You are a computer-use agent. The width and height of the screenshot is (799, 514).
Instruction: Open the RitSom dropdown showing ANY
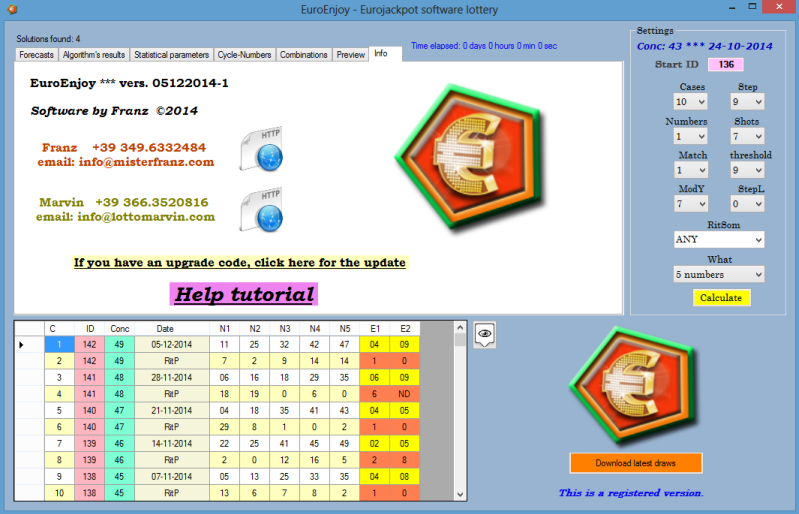coord(719,239)
